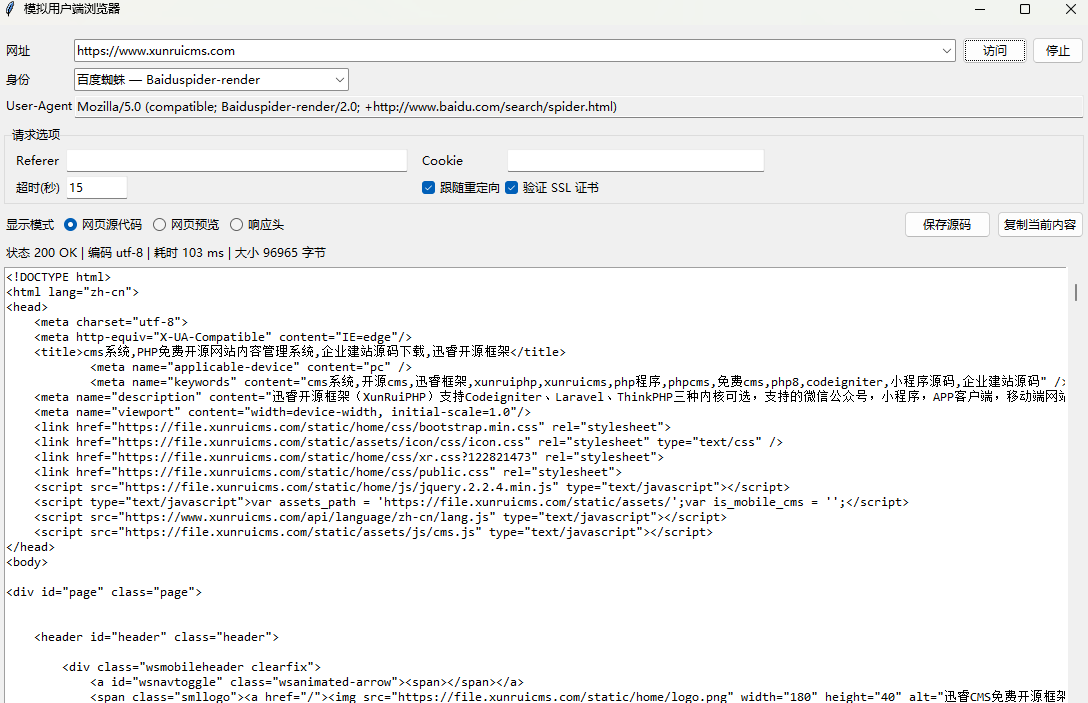The width and height of the screenshot is (1088, 703).
Task: Click the lang.js script source line
Action: pyautogui.click(x=380, y=517)
